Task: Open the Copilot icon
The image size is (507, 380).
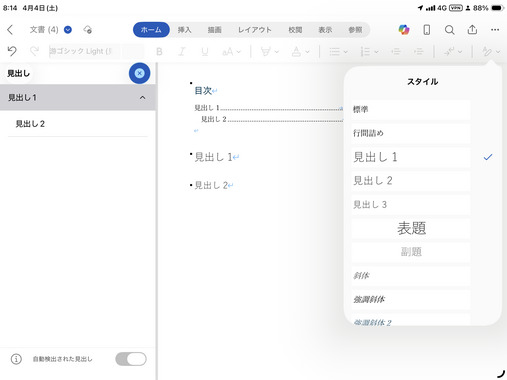Action: click(404, 30)
